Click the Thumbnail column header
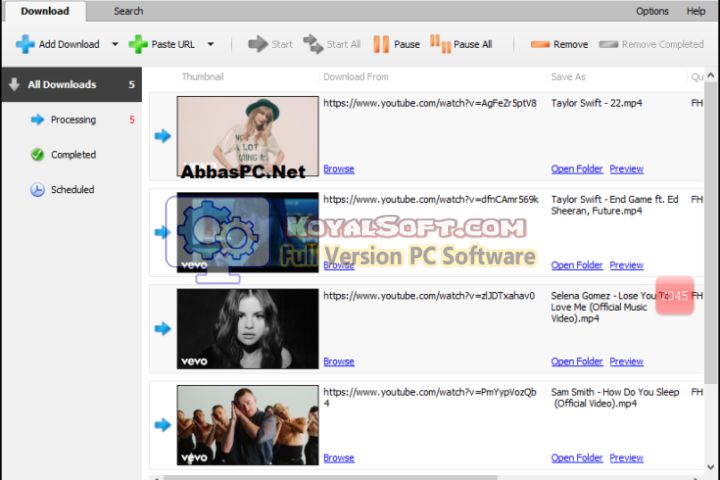Viewport: 720px width, 480px height. pos(202,77)
